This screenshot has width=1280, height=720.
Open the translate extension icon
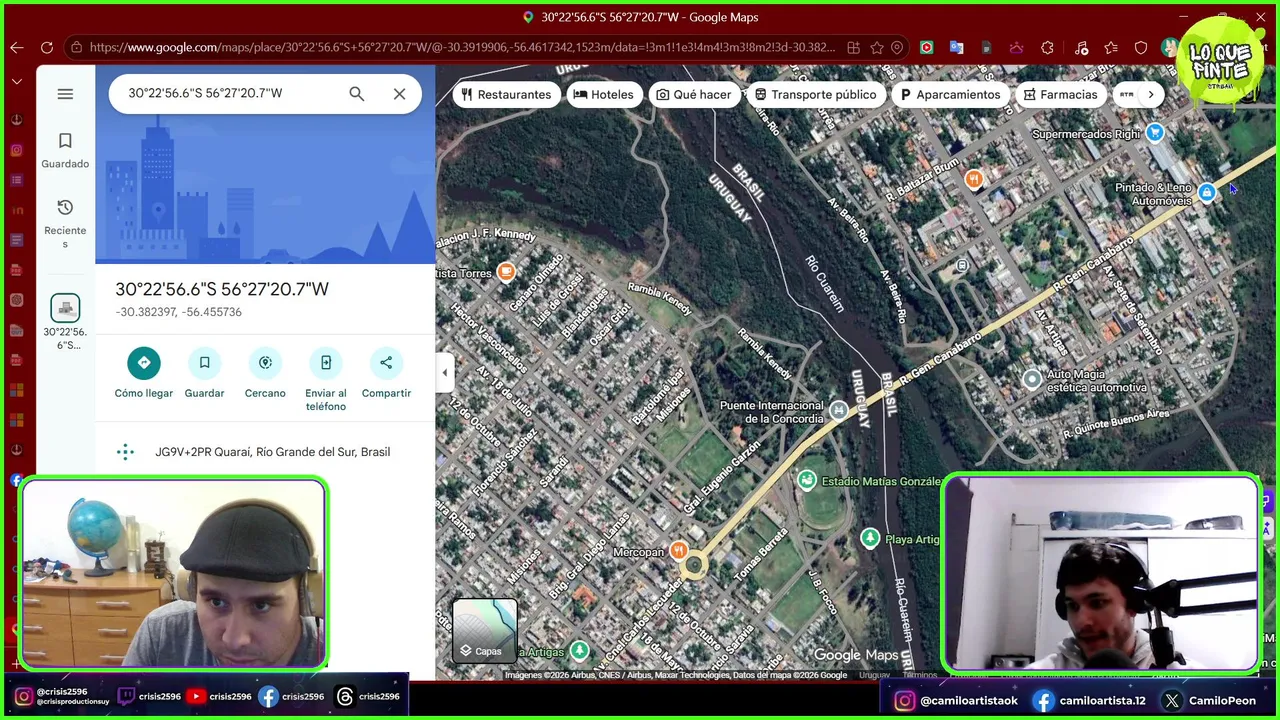tap(957, 47)
